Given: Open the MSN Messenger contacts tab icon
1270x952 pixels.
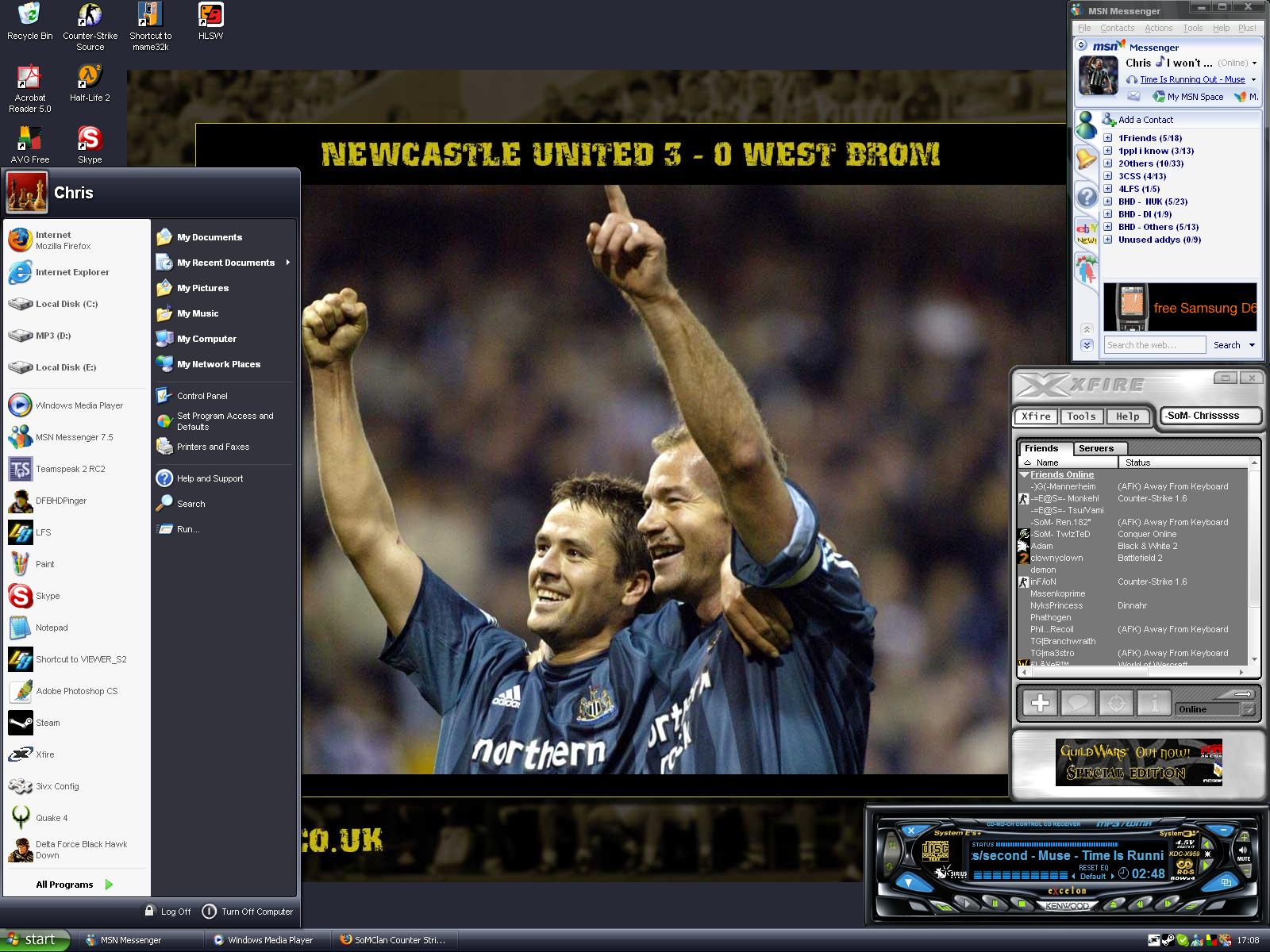Looking at the screenshot, I should point(1087,125).
